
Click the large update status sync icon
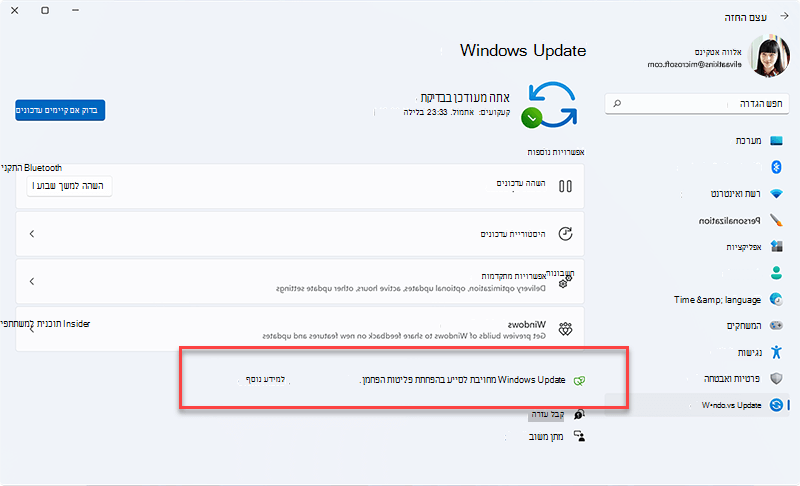(x=551, y=105)
